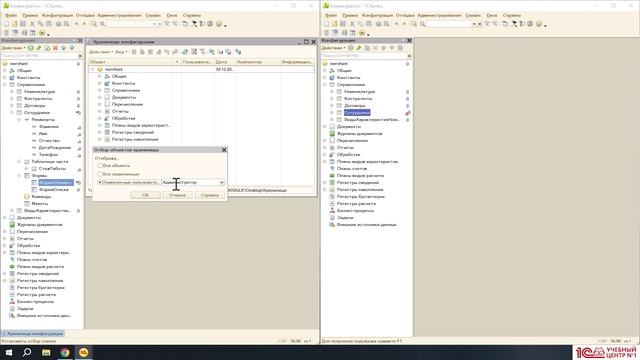
Task: Select Планы счетов in right window tree
Action: click(x=351, y=169)
